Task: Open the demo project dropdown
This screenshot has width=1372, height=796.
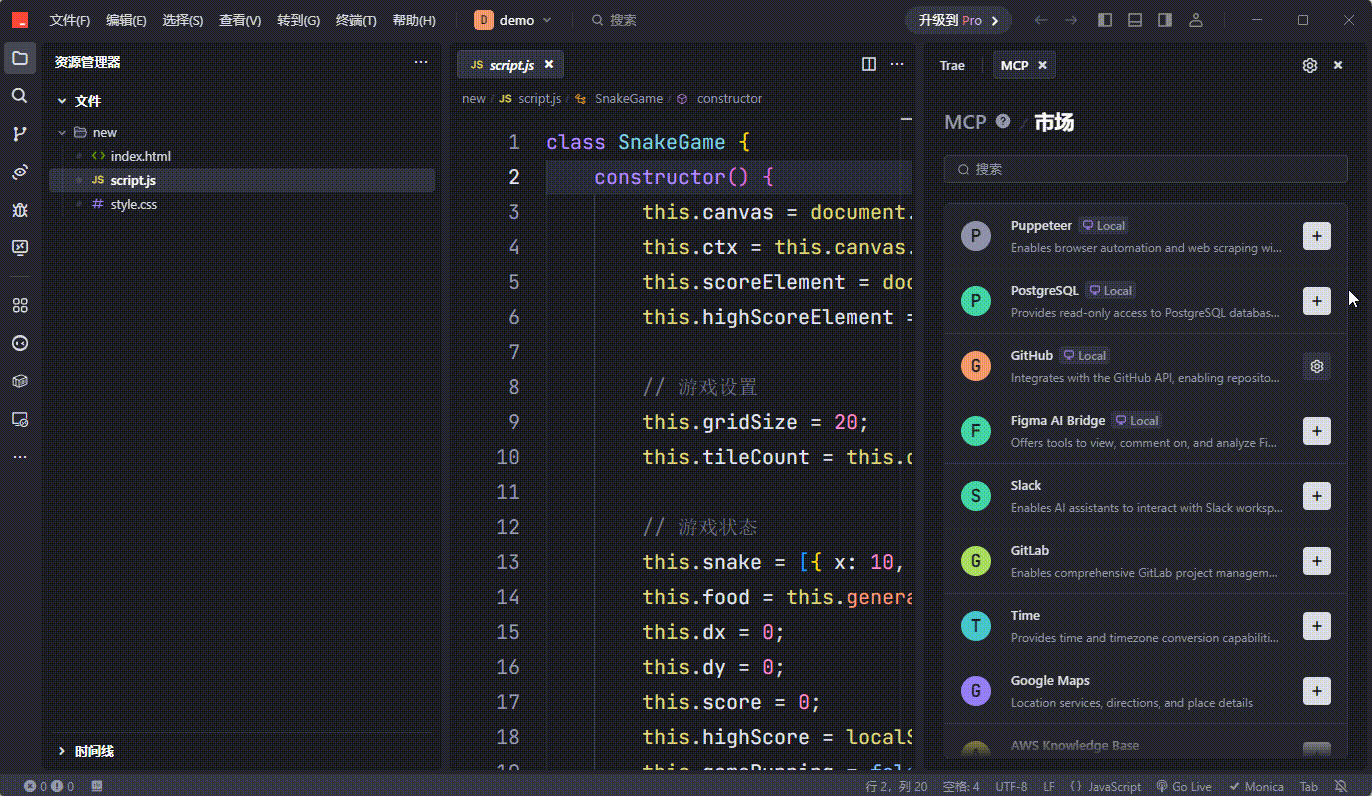Action: point(514,20)
